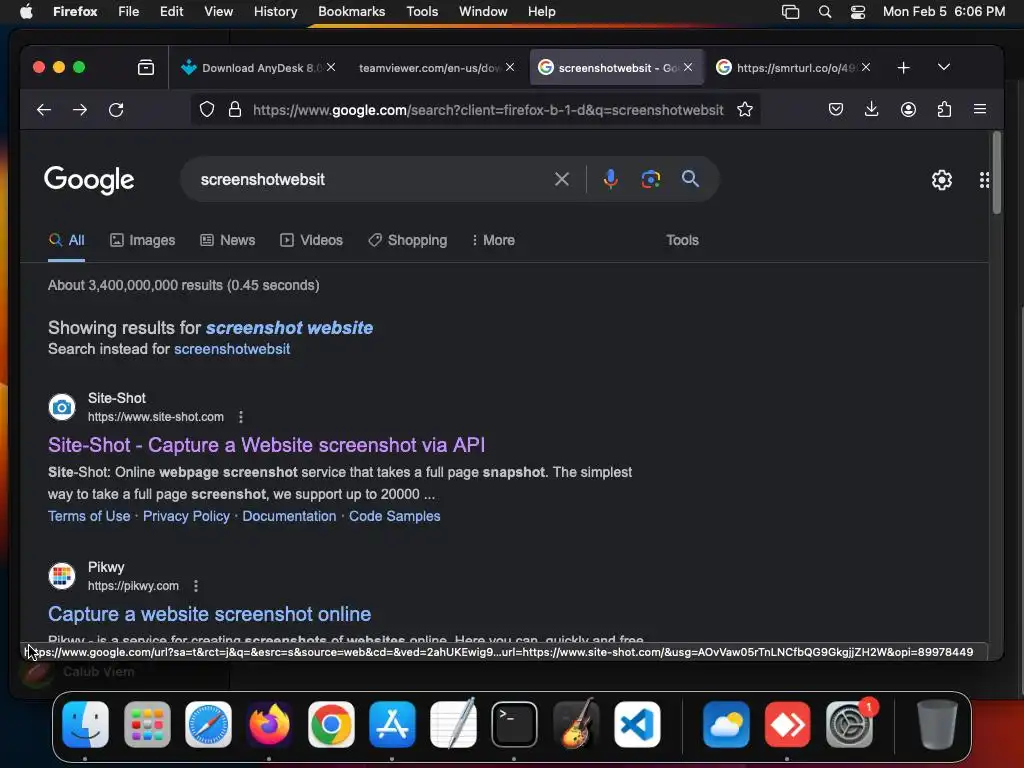Open the macOS Control Center icon
Screen dimensions: 1024x768
point(858,12)
